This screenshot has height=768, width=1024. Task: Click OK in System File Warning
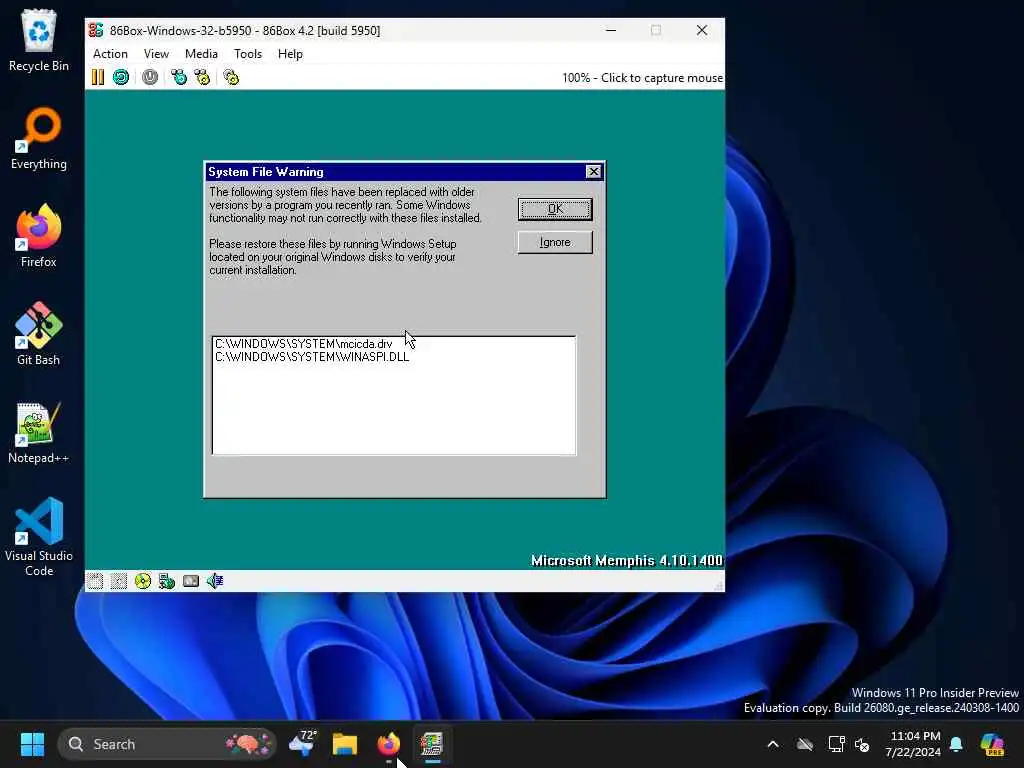[555, 209]
